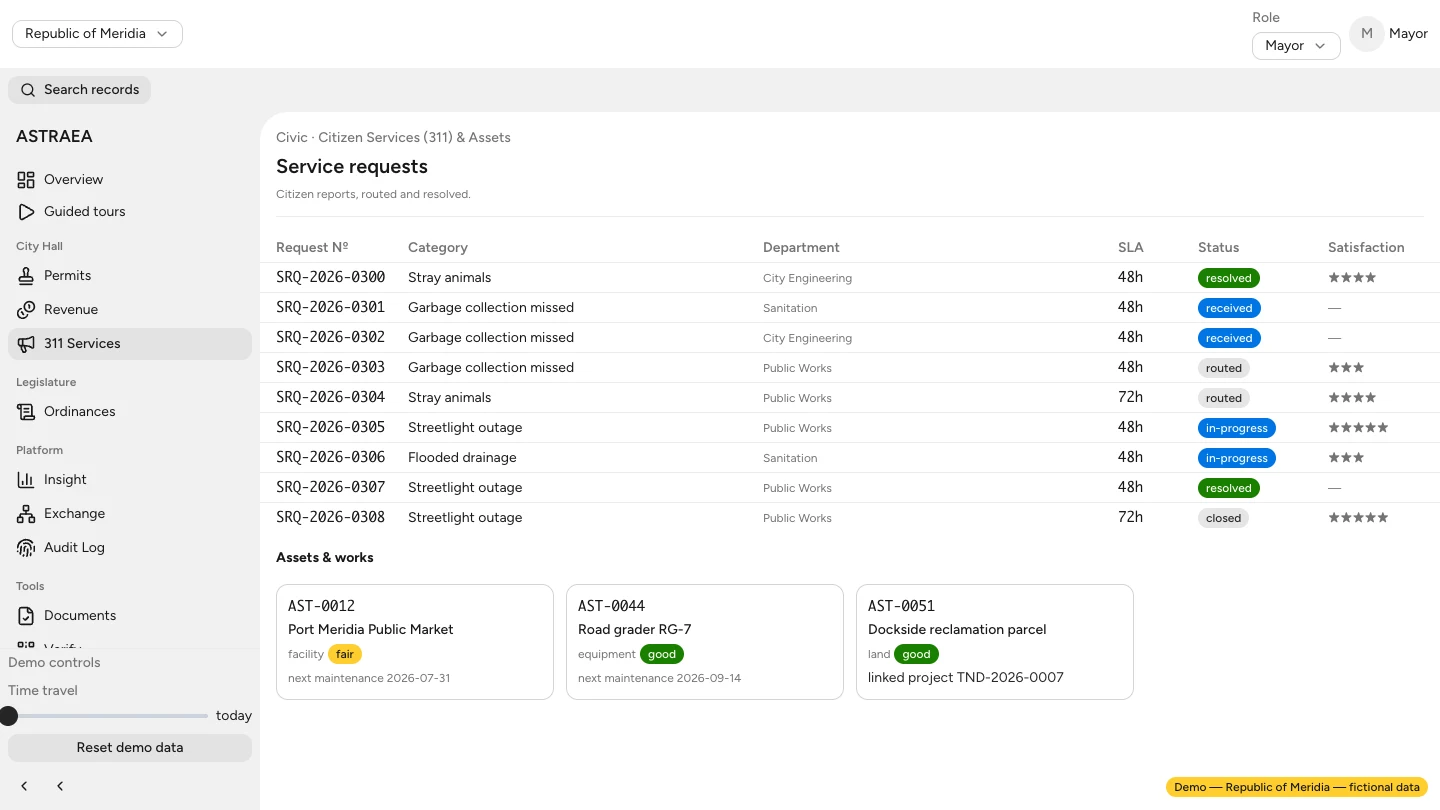
Task: Click the fair condition badge on AST-0012
Action: (345, 654)
